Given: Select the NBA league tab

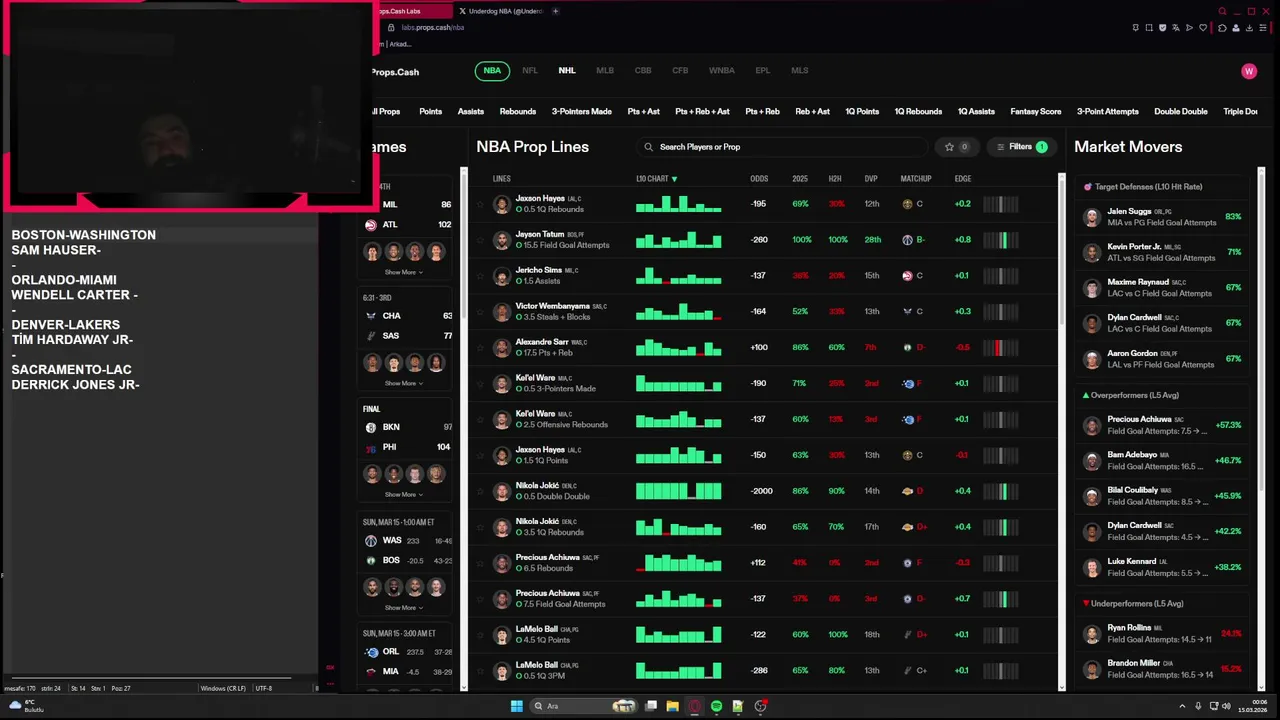Looking at the screenshot, I should tap(492, 71).
